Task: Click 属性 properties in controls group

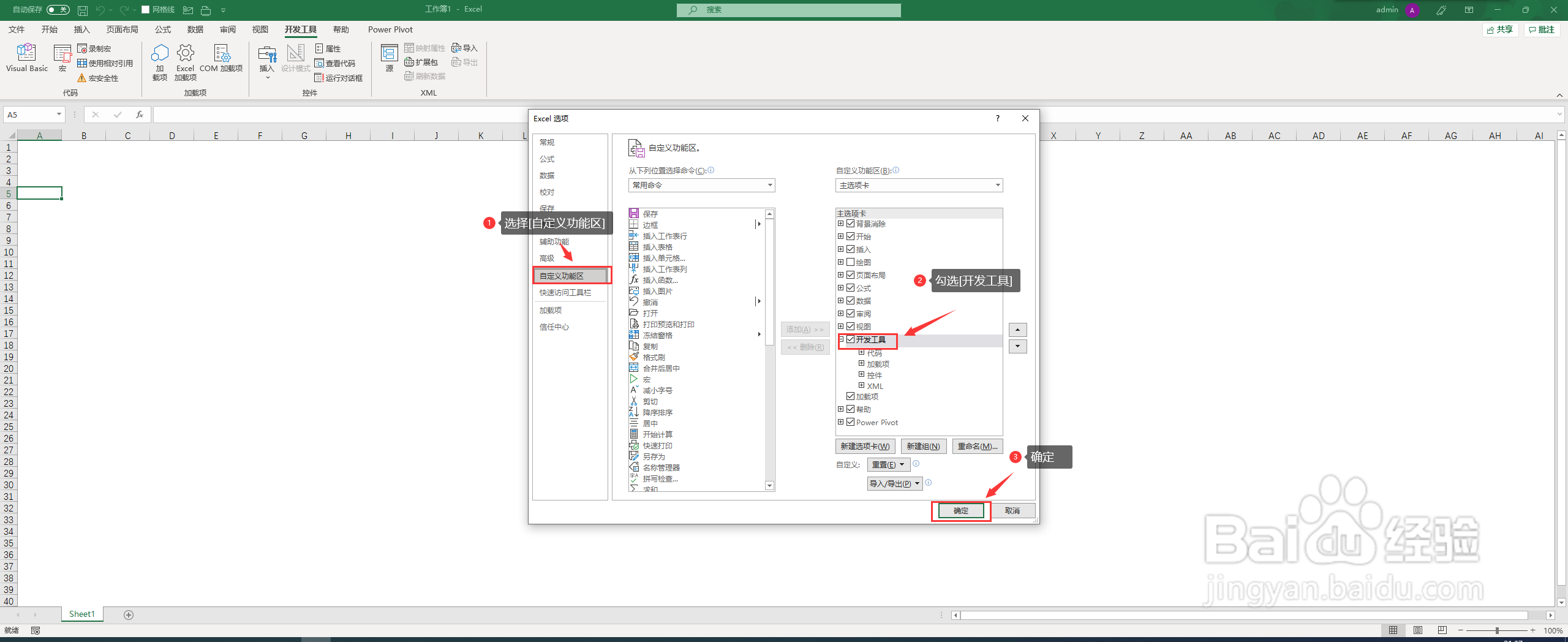Action: pyautogui.click(x=328, y=48)
